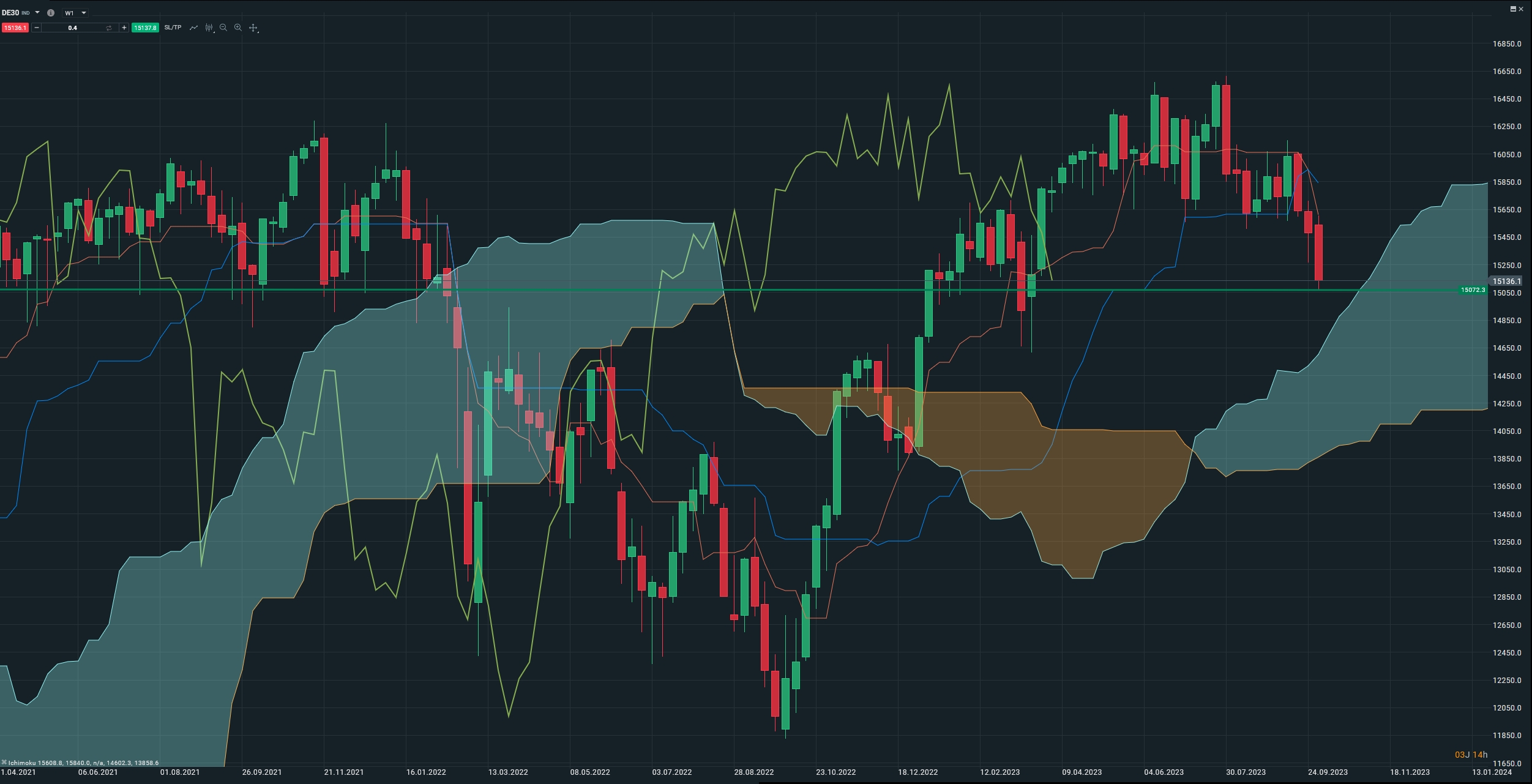Zoom in the chart with magnifier
Image resolution: width=1532 pixels, height=784 pixels.
pyautogui.click(x=238, y=28)
